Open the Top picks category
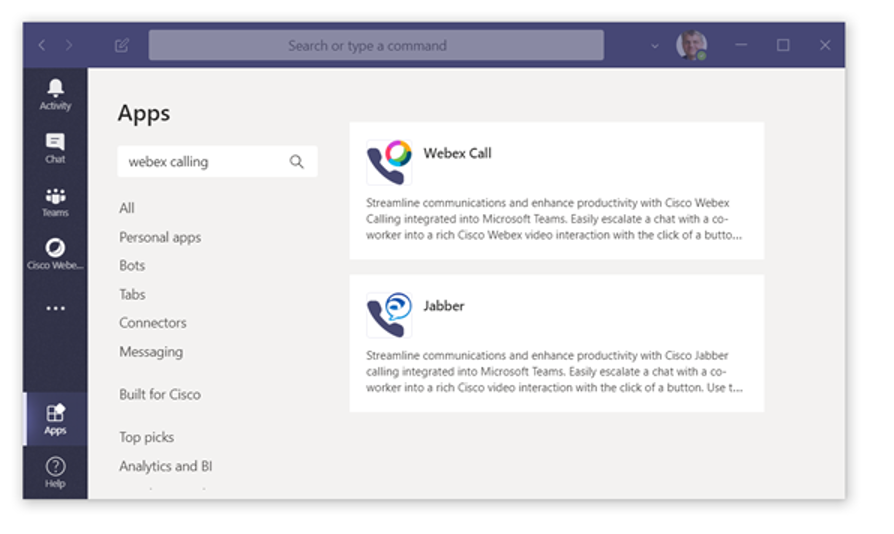The height and width of the screenshot is (534, 894). [147, 437]
